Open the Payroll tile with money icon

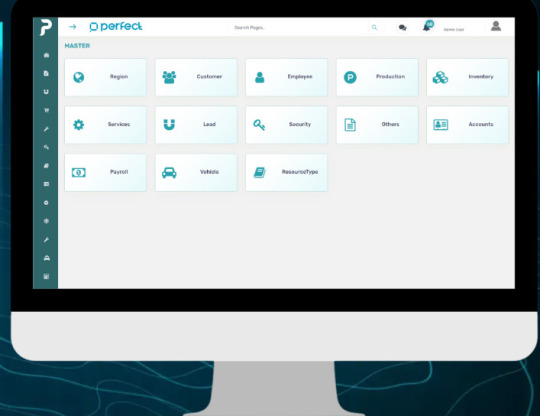[105, 173]
